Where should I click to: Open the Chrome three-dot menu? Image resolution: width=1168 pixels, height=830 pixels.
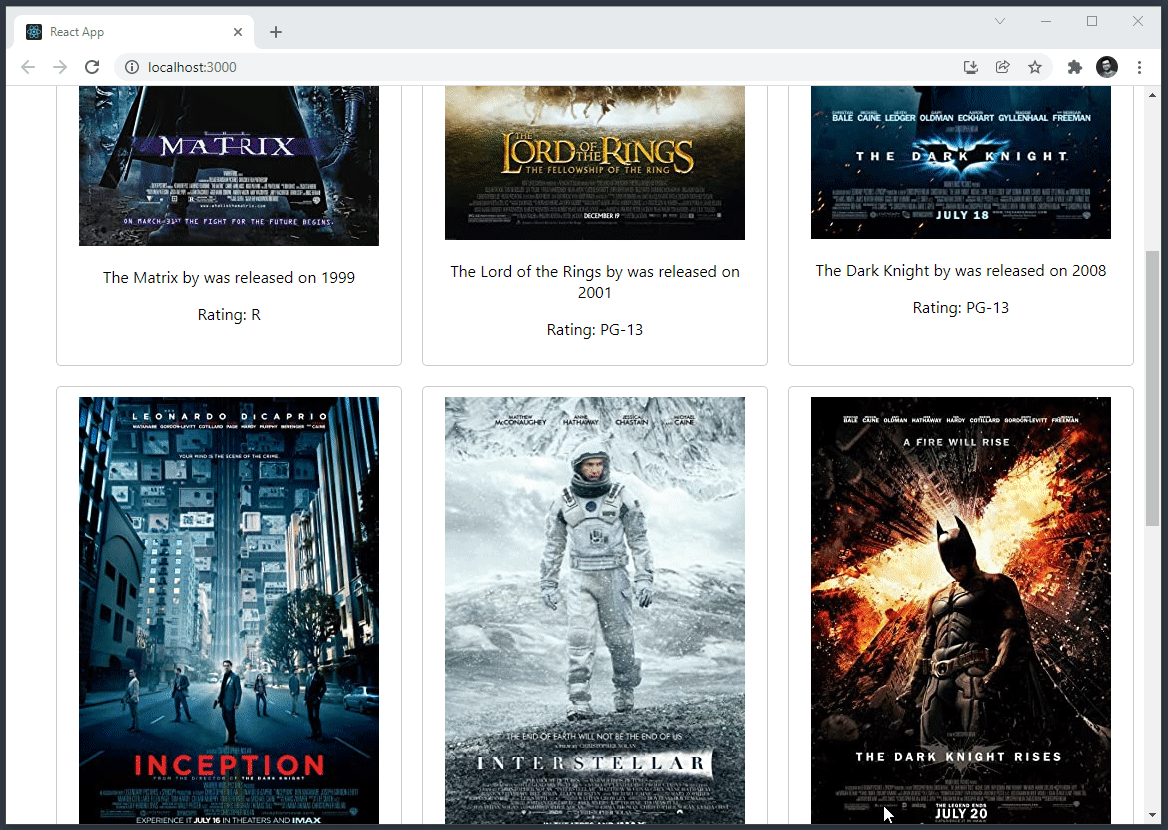(1139, 67)
